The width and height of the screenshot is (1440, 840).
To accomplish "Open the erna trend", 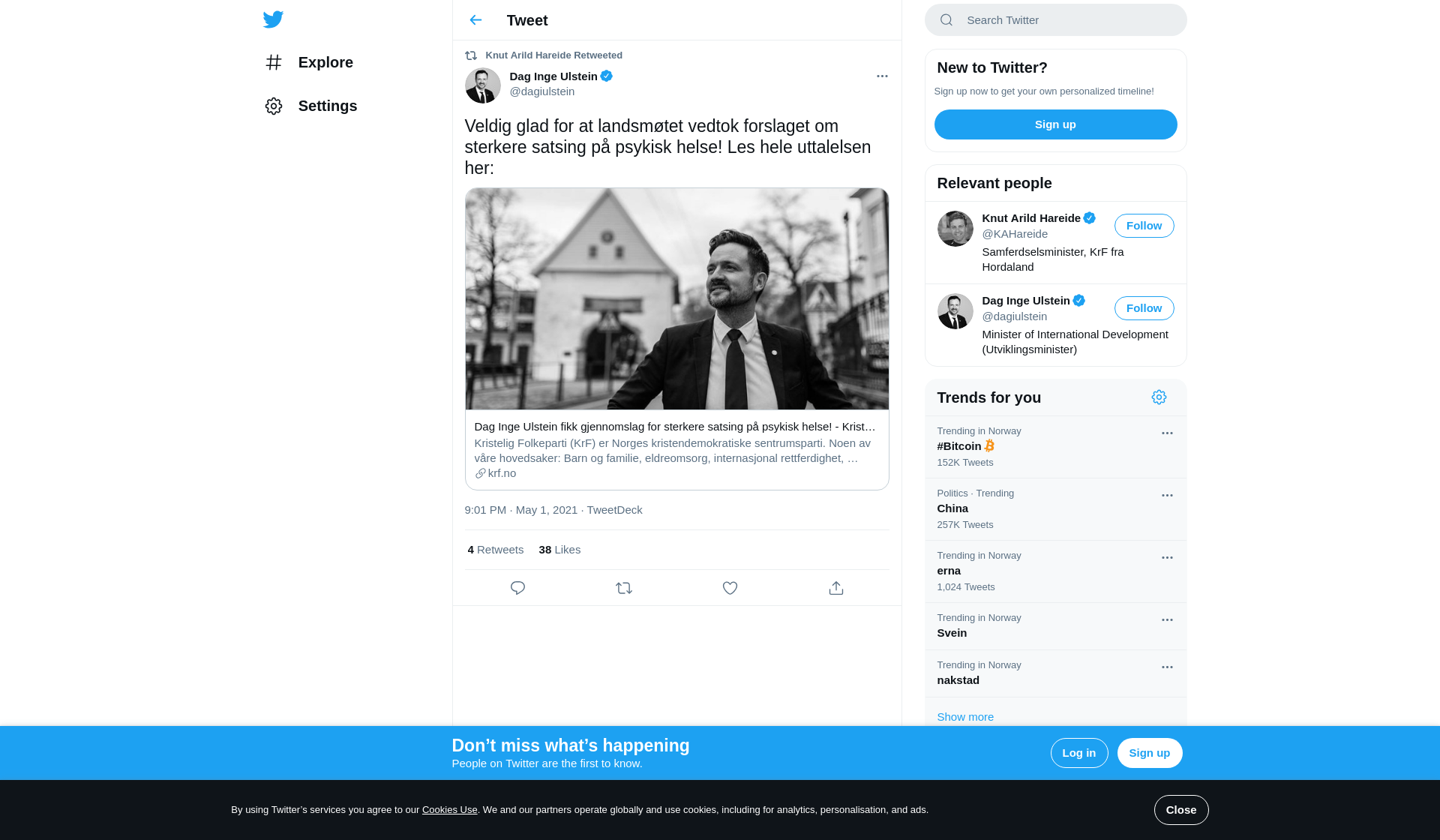I will coord(1056,571).
